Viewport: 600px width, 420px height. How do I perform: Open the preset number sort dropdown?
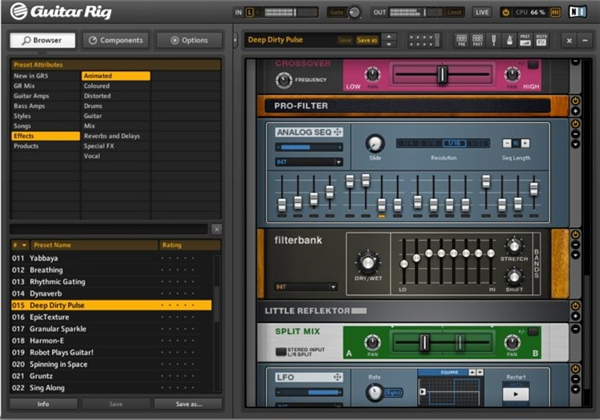(x=24, y=245)
